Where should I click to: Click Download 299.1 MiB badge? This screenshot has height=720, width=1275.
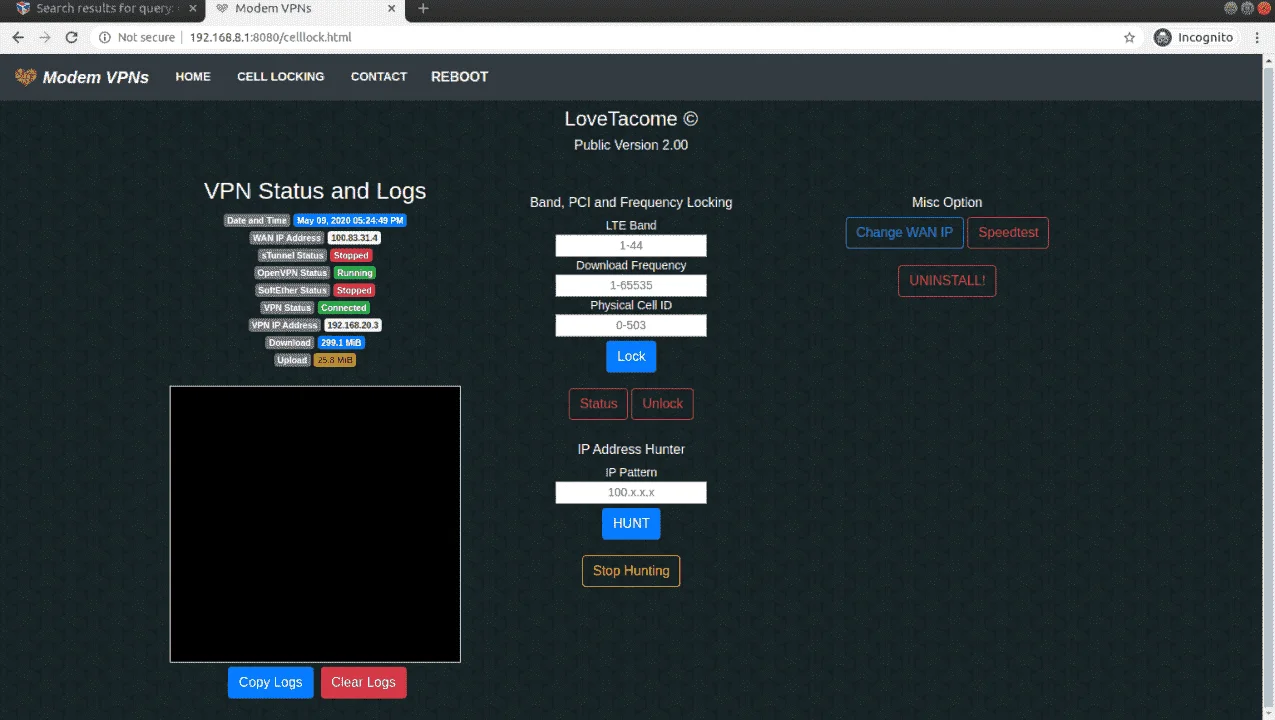(x=341, y=343)
